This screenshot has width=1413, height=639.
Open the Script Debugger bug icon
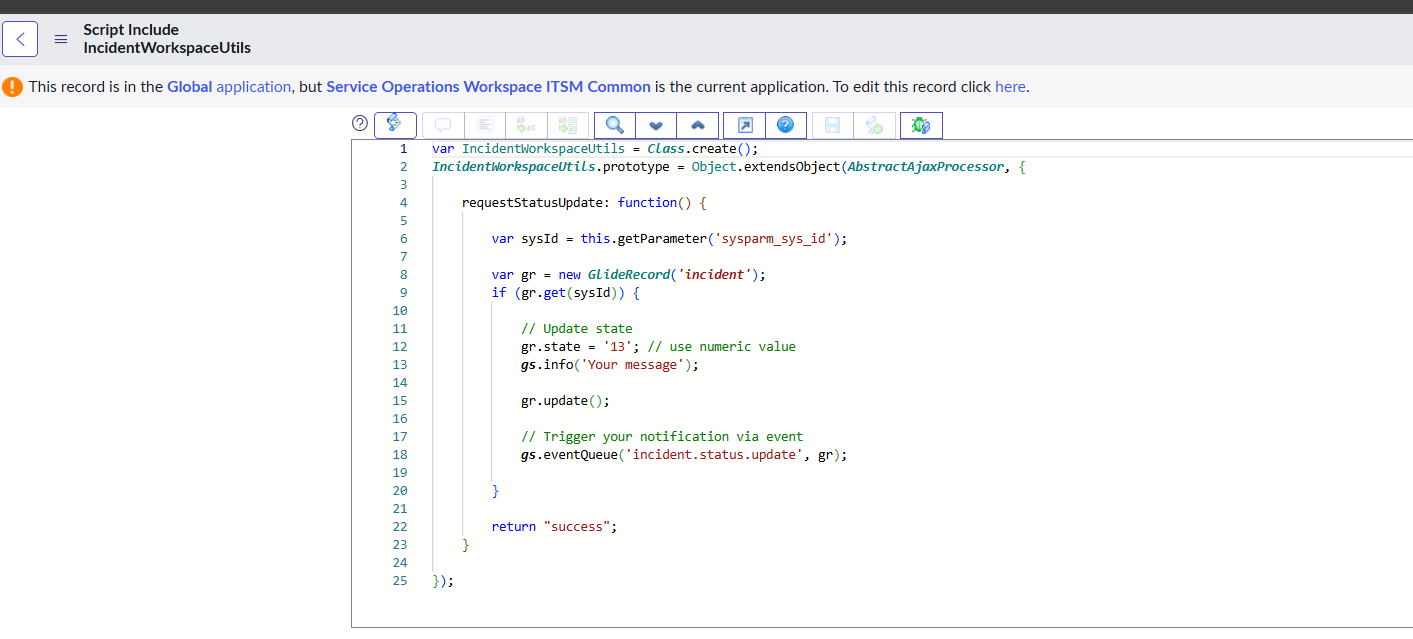pos(921,125)
